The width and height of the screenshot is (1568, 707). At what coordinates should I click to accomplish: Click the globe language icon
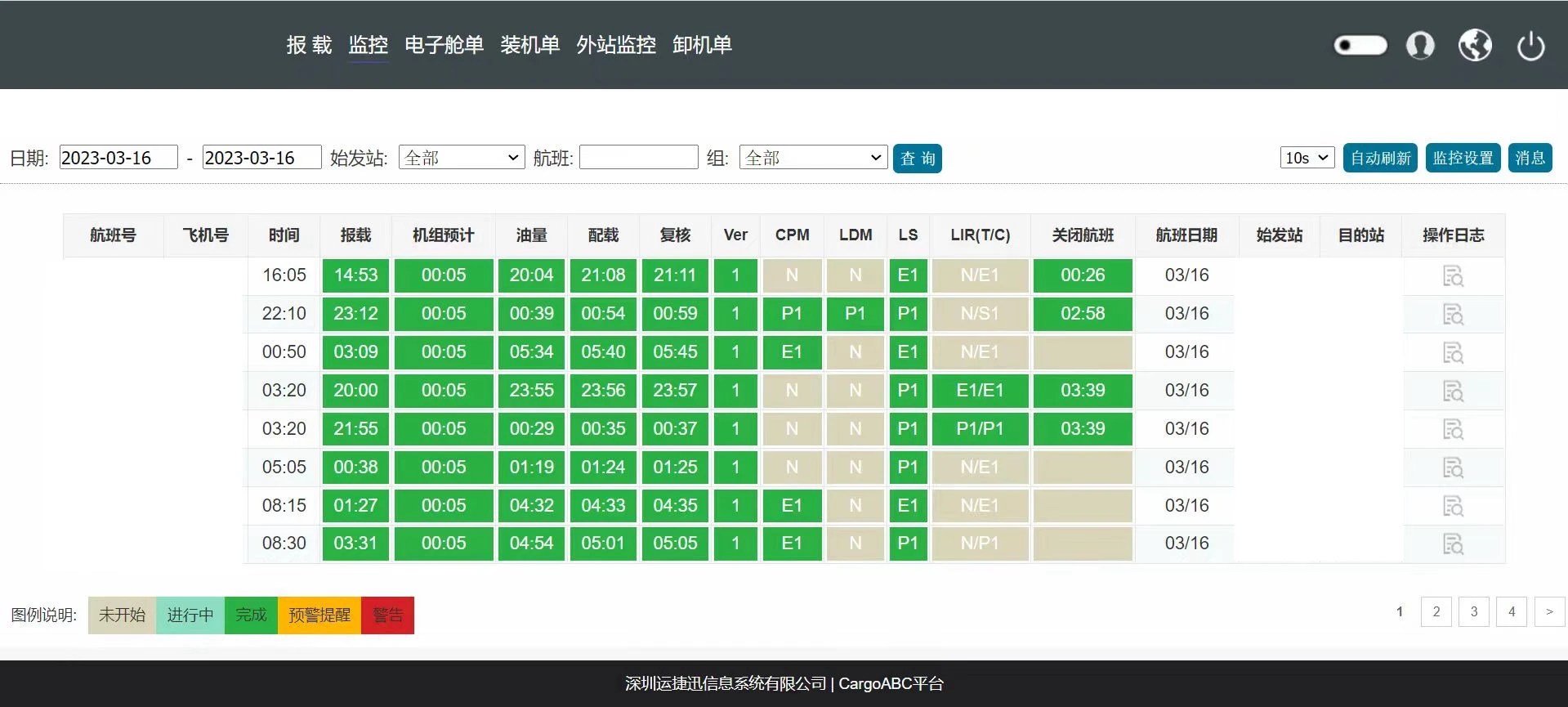(1476, 45)
